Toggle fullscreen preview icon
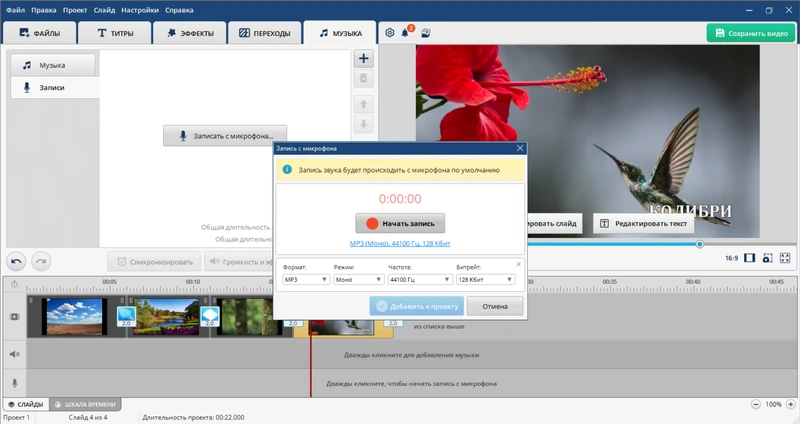This screenshot has height=424, width=800. tap(786, 259)
